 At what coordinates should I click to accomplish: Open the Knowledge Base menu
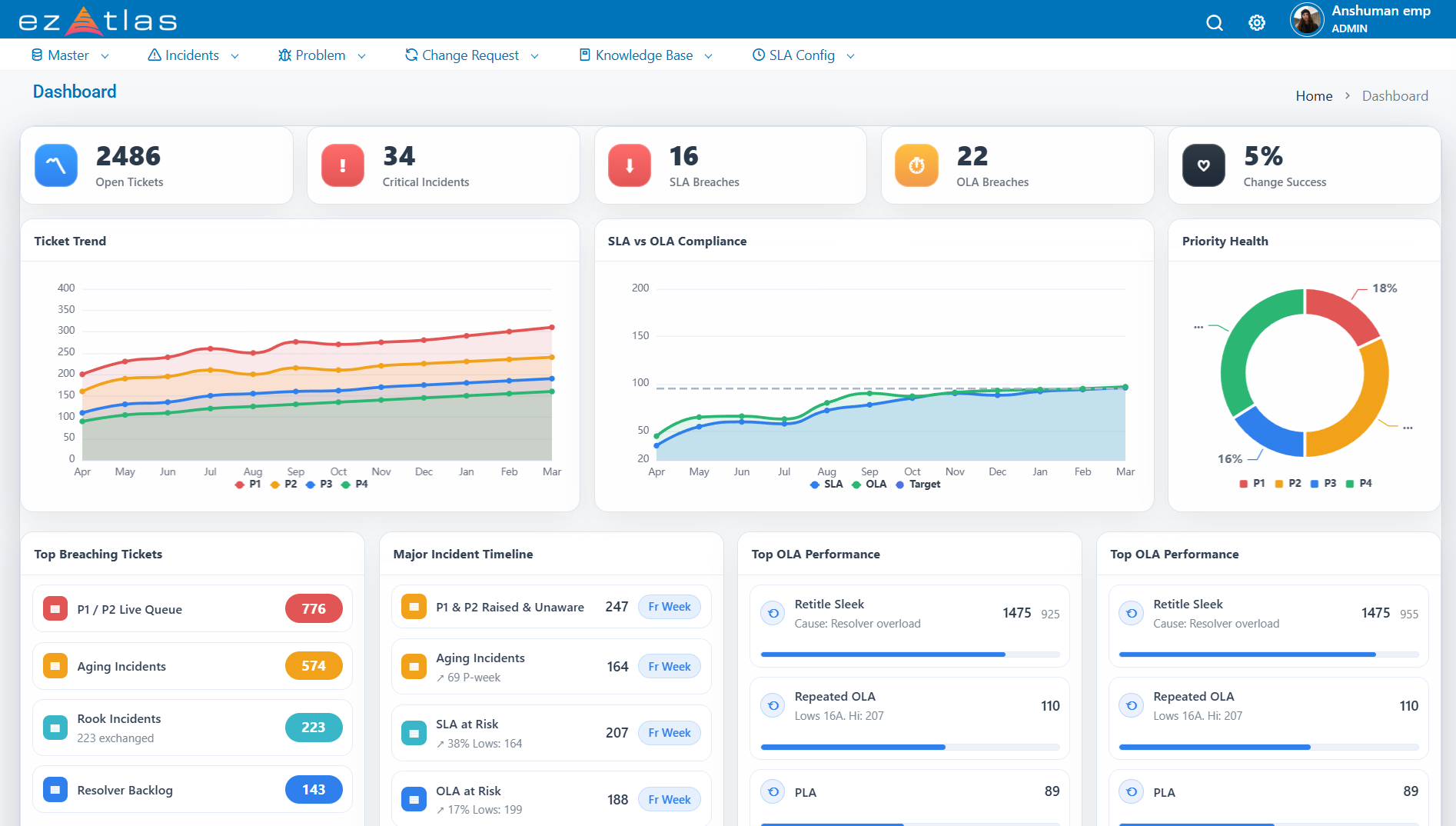pos(645,55)
